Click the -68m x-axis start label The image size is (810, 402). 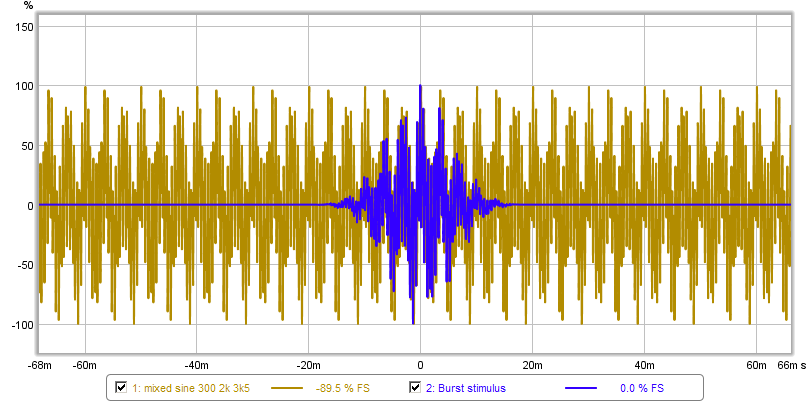click(39, 366)
